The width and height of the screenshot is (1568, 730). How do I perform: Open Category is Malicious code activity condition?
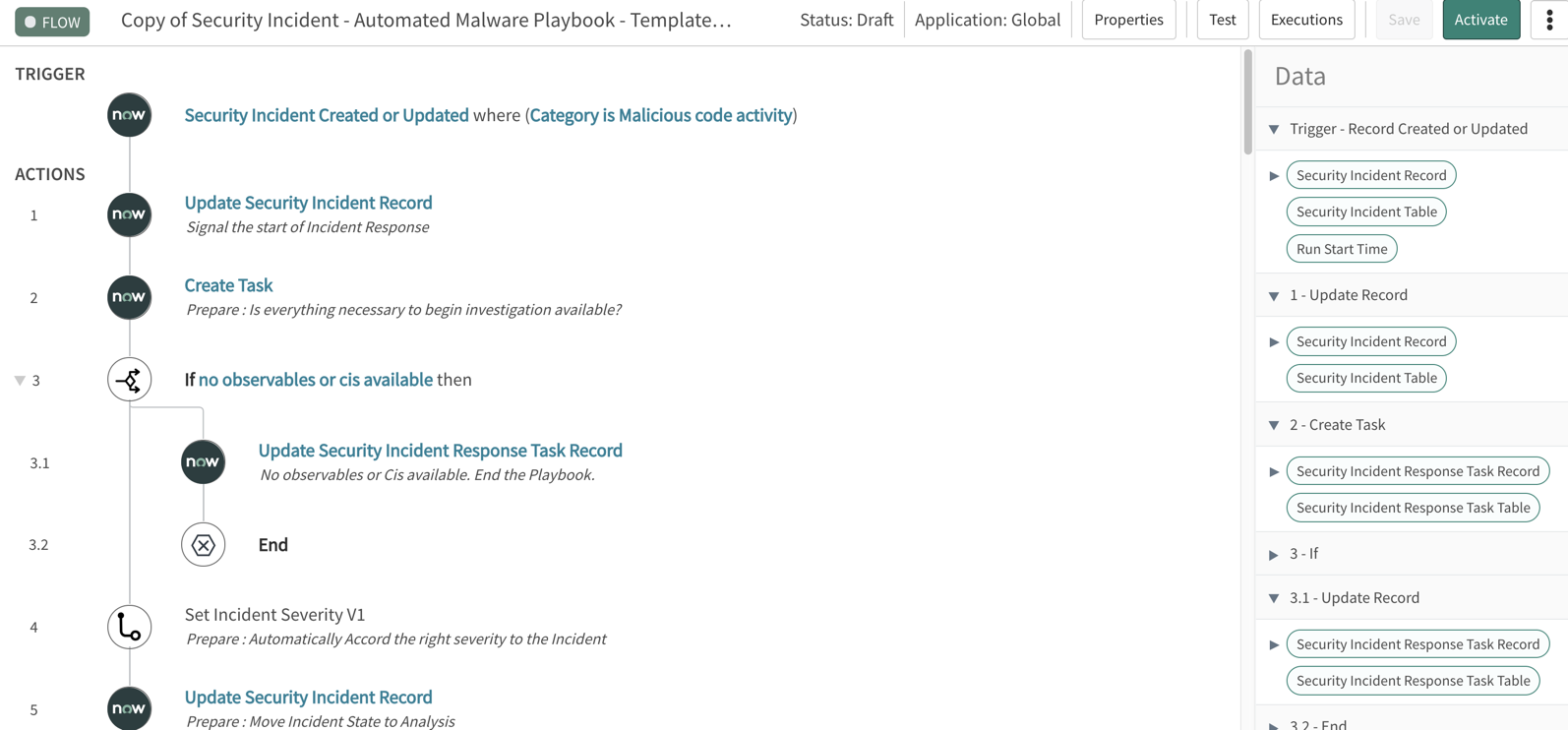661,115
